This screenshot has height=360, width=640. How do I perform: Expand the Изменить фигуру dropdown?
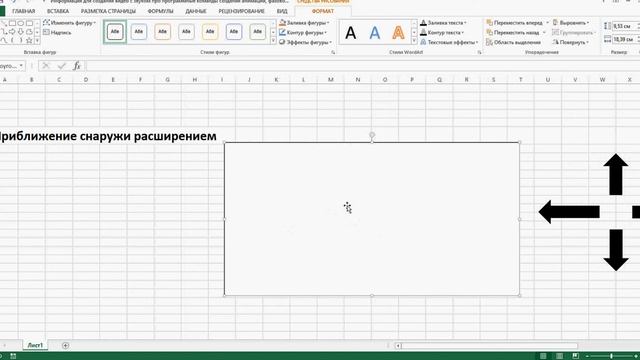tap(70, 22)
